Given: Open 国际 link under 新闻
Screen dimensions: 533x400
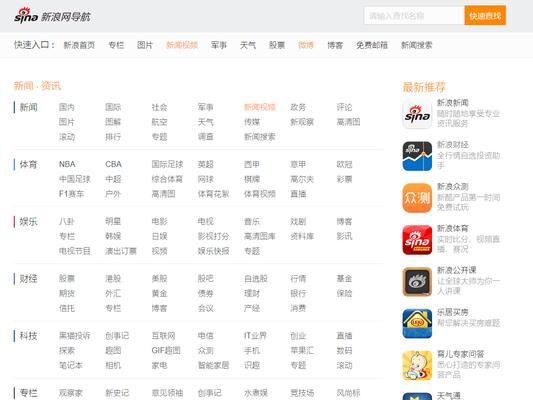Looking at the screenshot, I should [x=113, y=107].
